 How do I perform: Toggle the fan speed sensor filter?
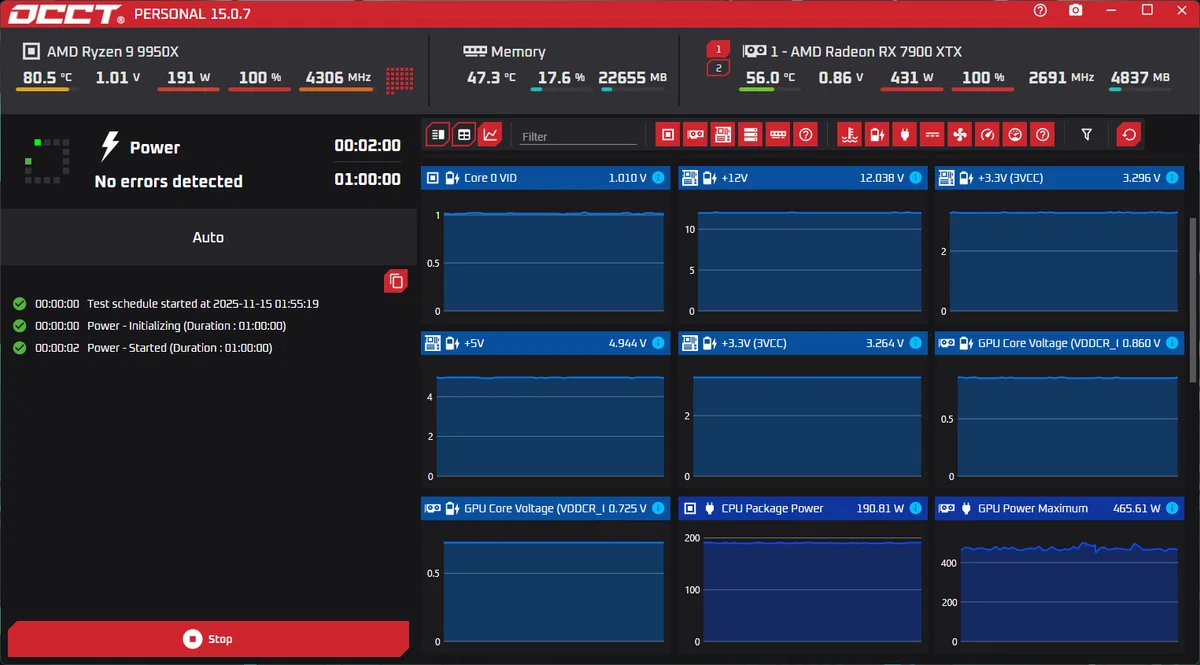(x=959, y=134)
